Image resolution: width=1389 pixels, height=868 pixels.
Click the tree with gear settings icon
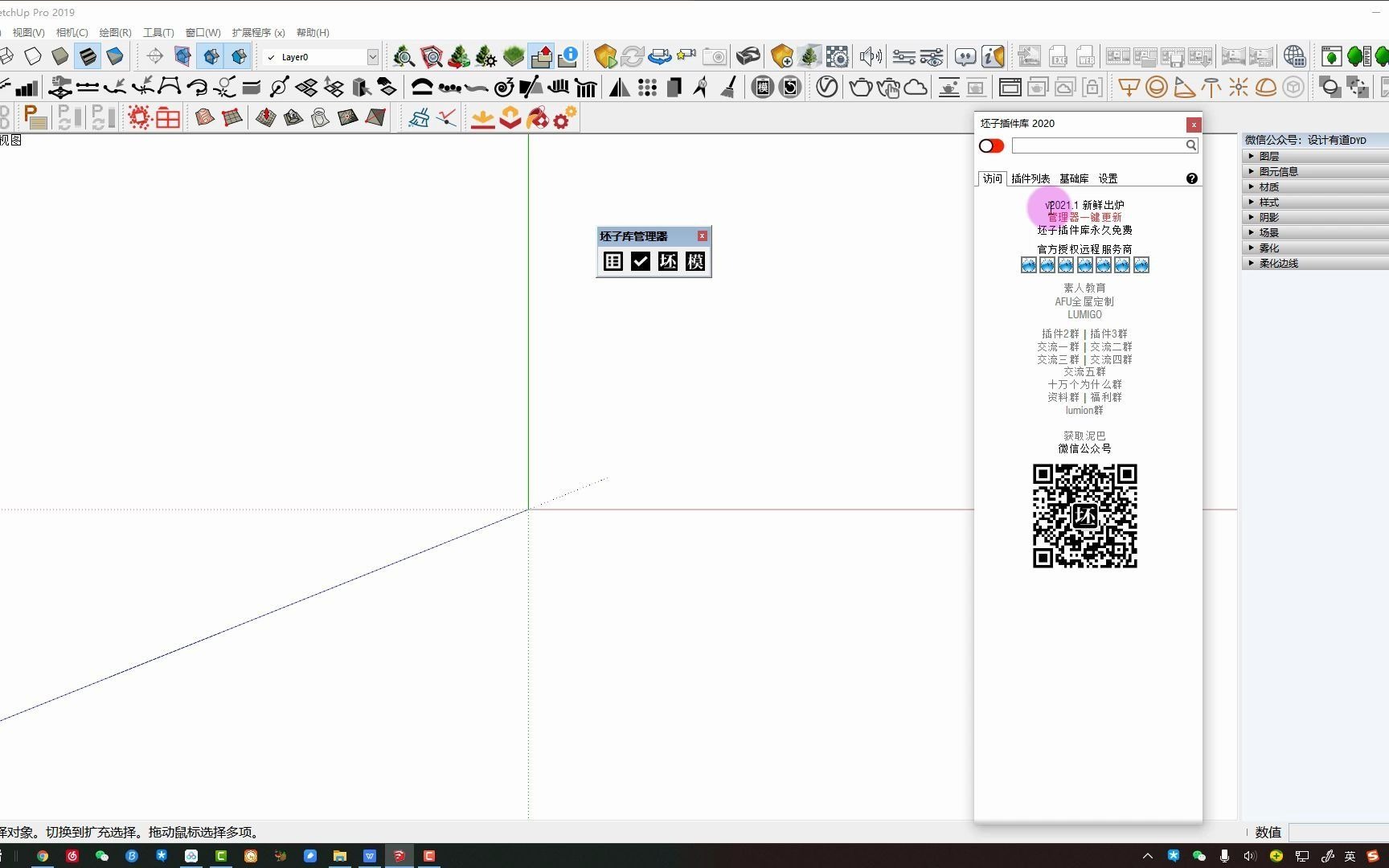point(486,56)
